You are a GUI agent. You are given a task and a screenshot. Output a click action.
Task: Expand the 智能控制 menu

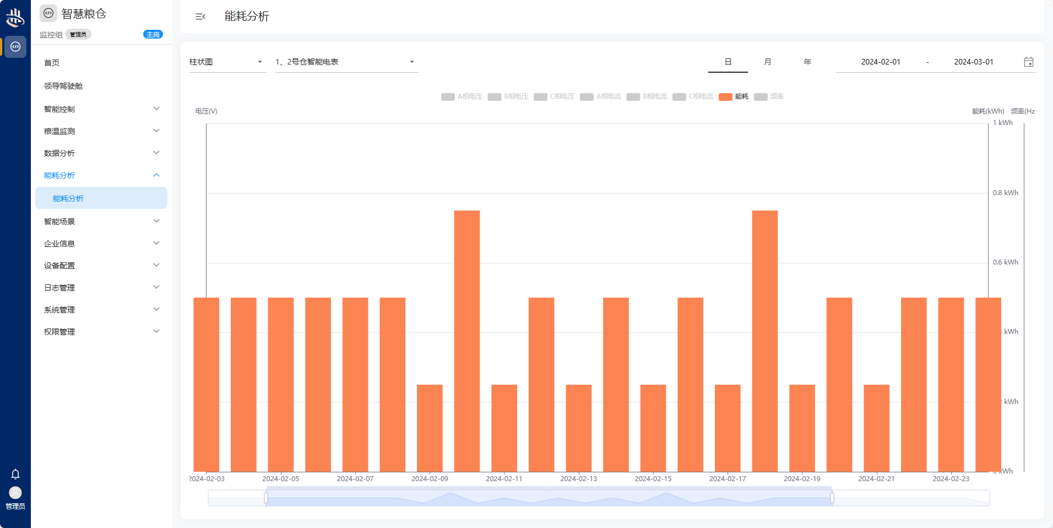(100, 109)
